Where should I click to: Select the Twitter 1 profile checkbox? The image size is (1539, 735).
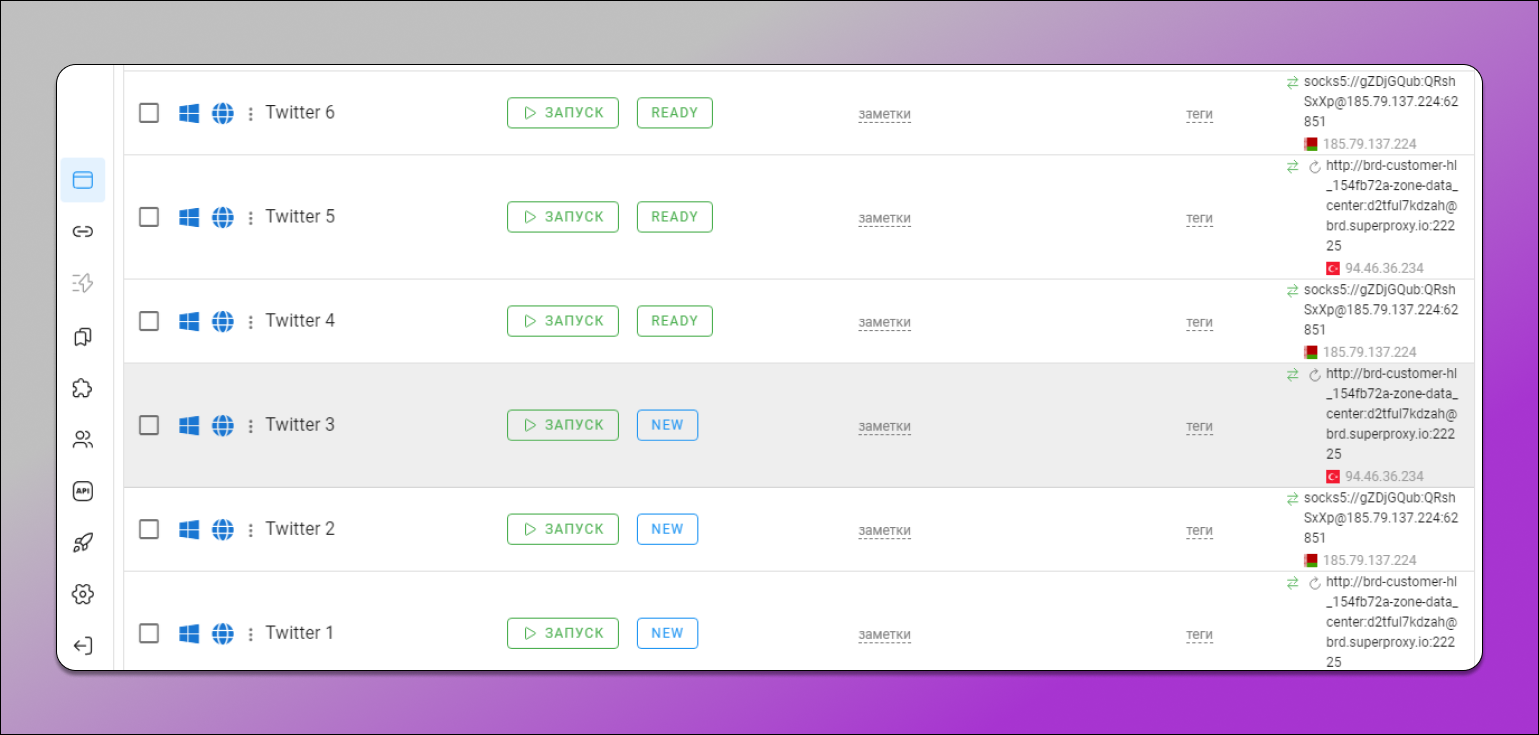pos(149,633)
